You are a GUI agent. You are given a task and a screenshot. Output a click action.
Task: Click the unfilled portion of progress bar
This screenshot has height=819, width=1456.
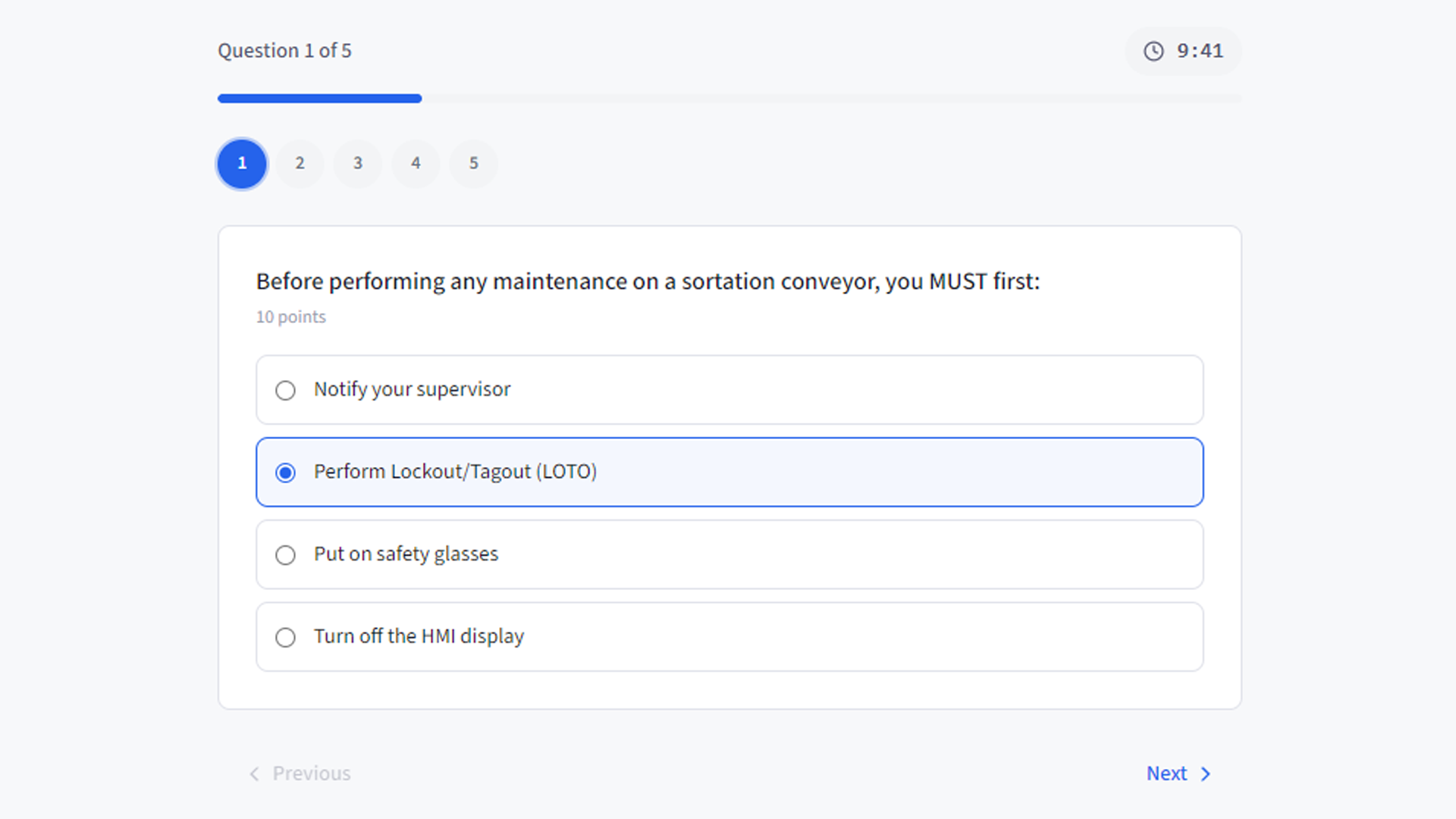click(830, 99)
